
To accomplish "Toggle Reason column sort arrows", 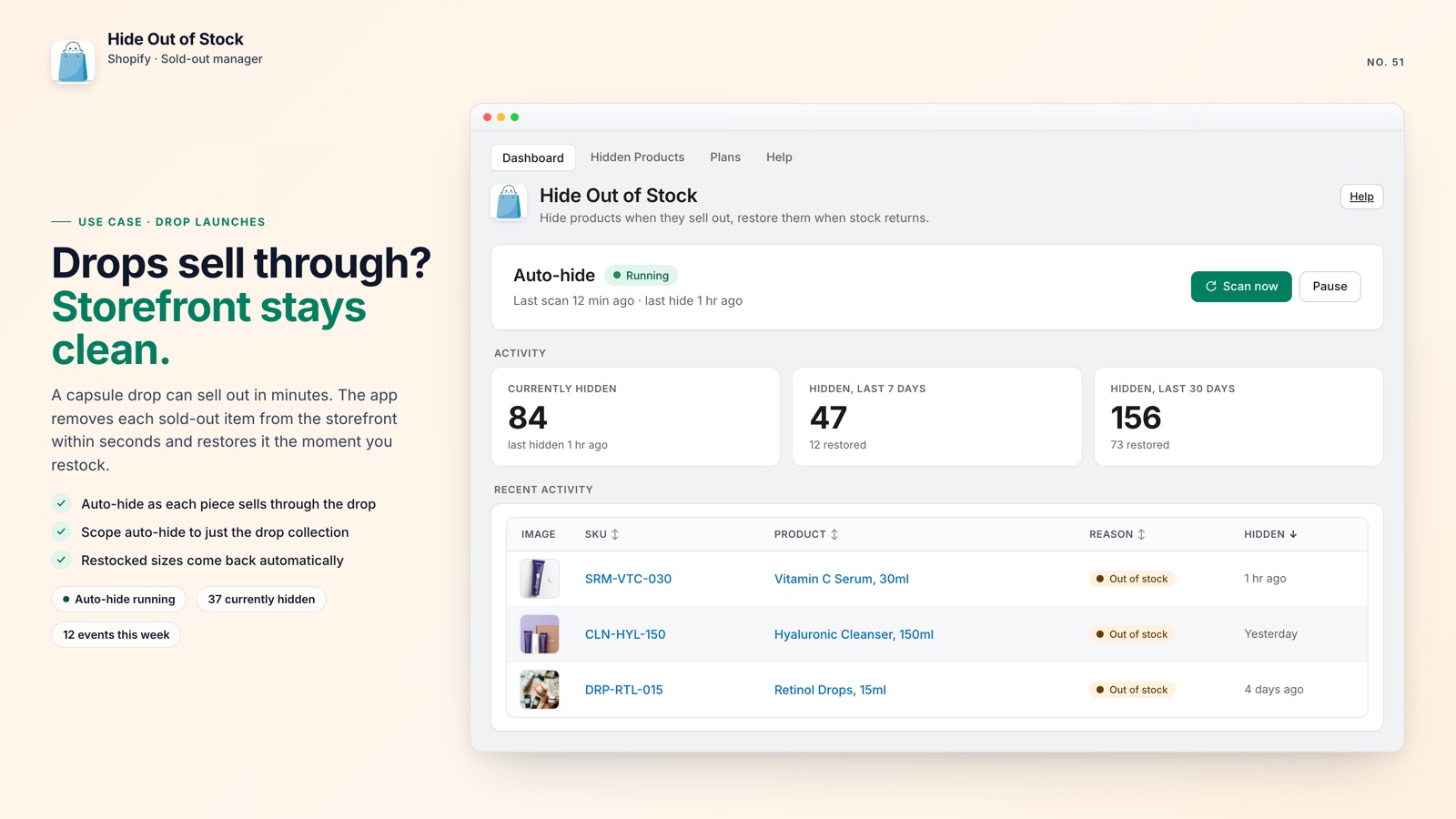I will [x=1141, y=534].
